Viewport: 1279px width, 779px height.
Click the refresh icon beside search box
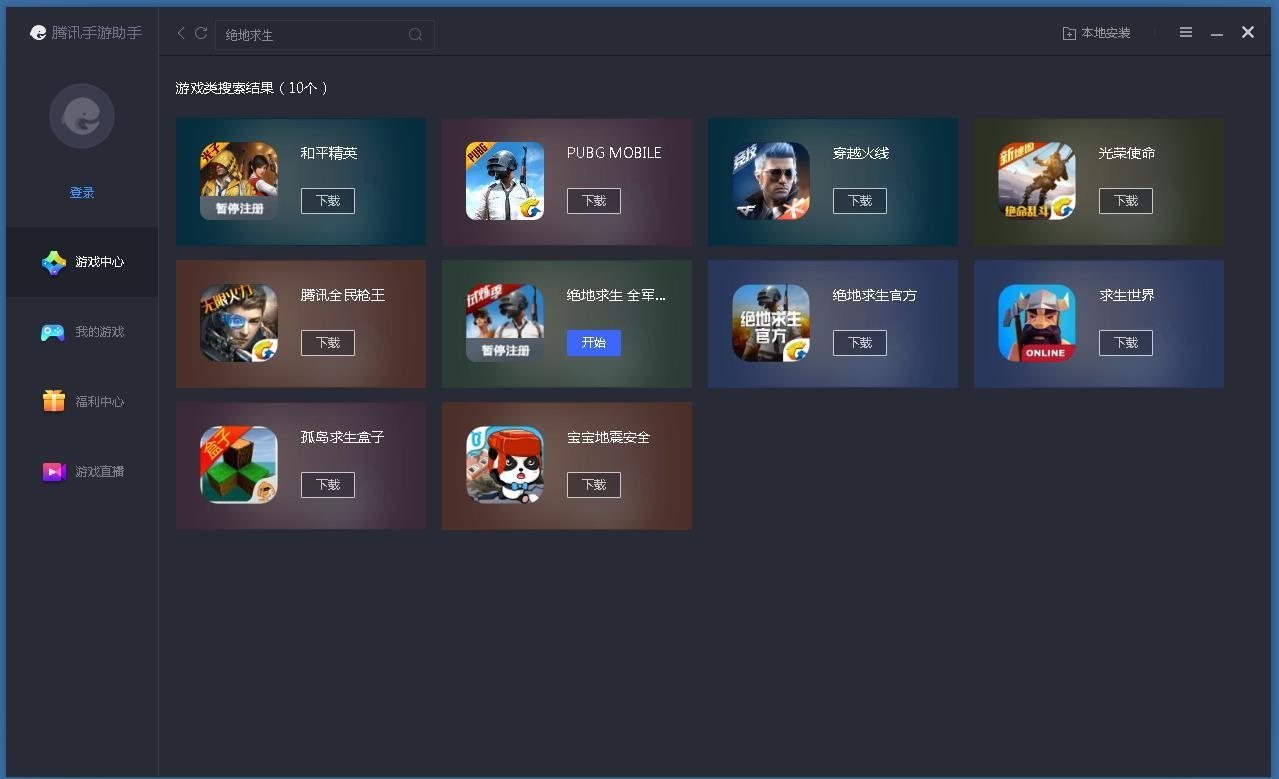(201, 33)
